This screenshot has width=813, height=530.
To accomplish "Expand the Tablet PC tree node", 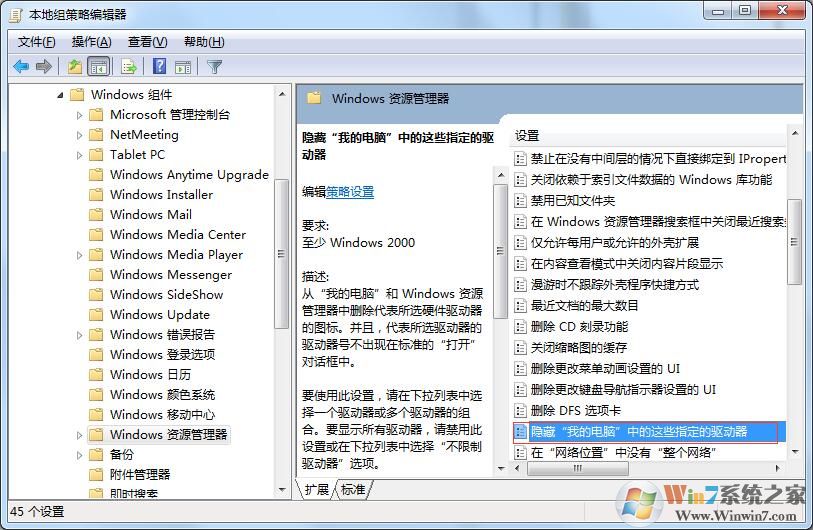I will point(79,155).
